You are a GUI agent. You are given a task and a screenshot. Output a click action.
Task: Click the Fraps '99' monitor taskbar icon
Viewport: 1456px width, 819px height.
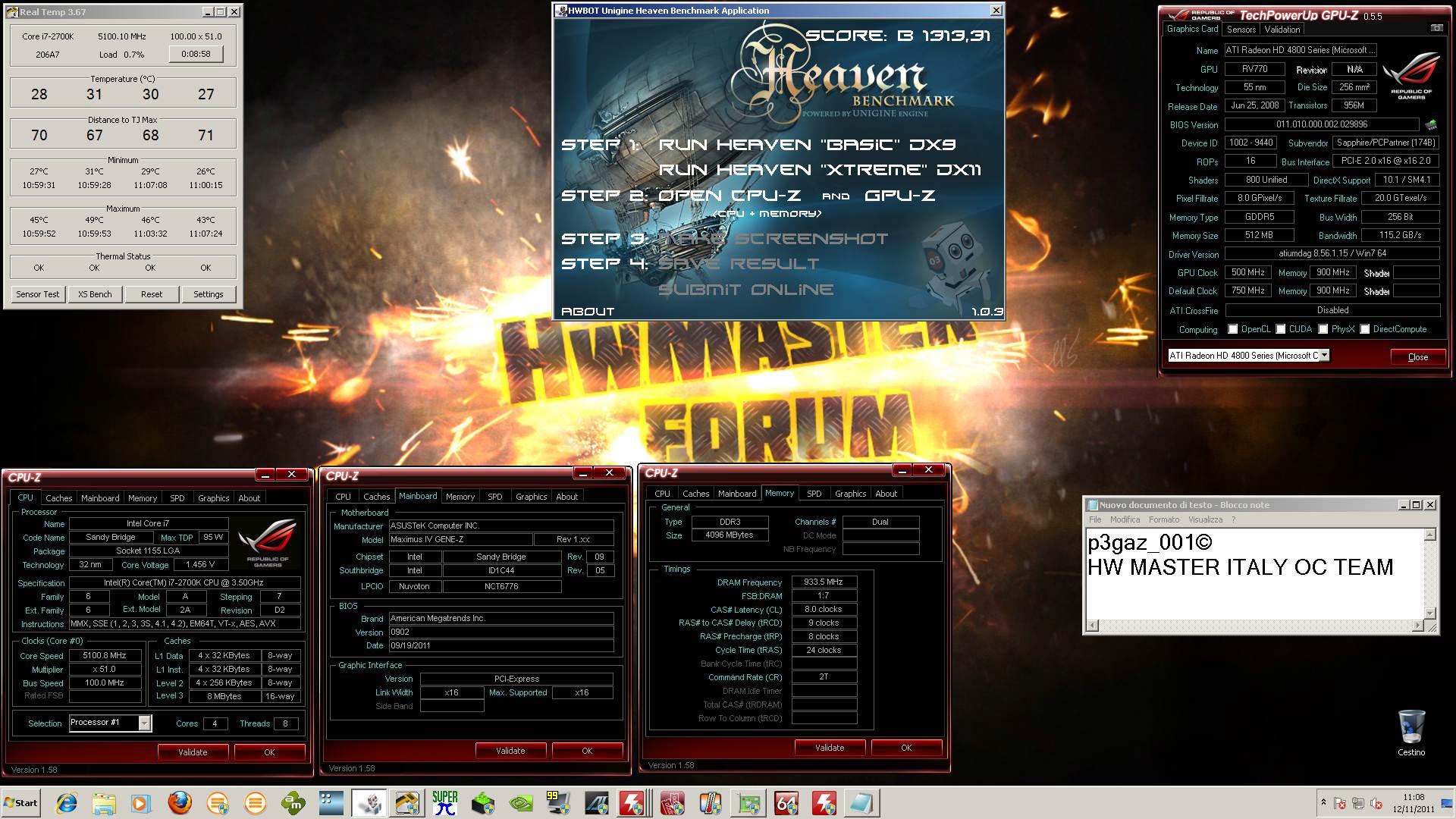[x=559, y=803]
